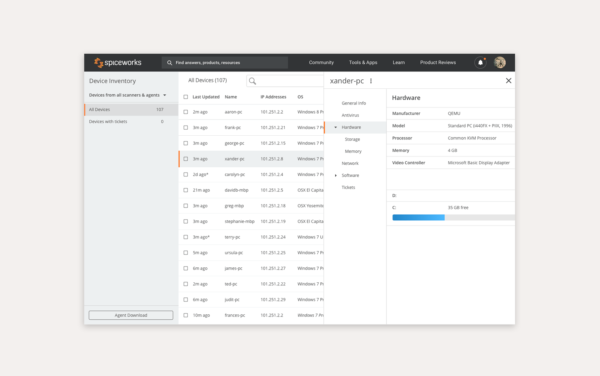Click the Spiceworks logo
Viewport: 600px width, 376px height.
[118, 62]
